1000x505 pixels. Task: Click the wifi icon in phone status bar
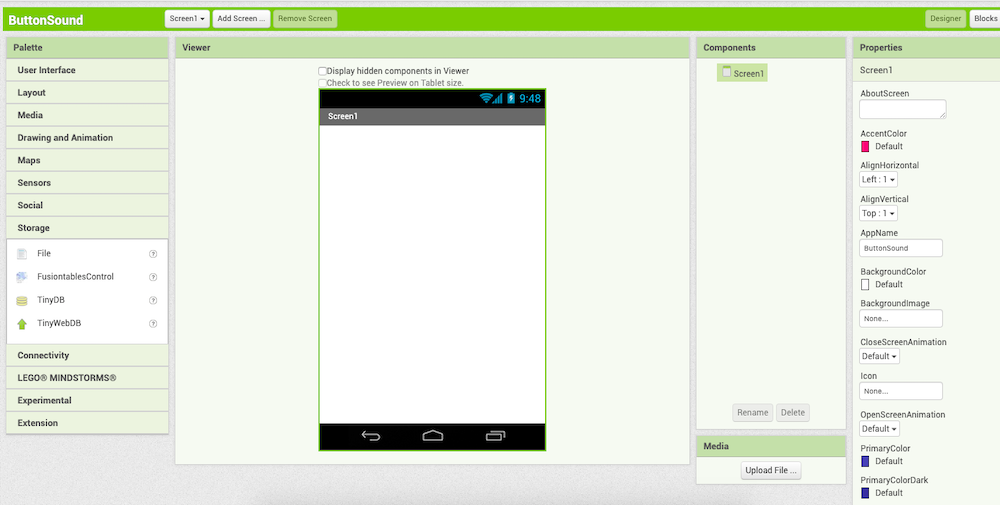click(486, 98)
